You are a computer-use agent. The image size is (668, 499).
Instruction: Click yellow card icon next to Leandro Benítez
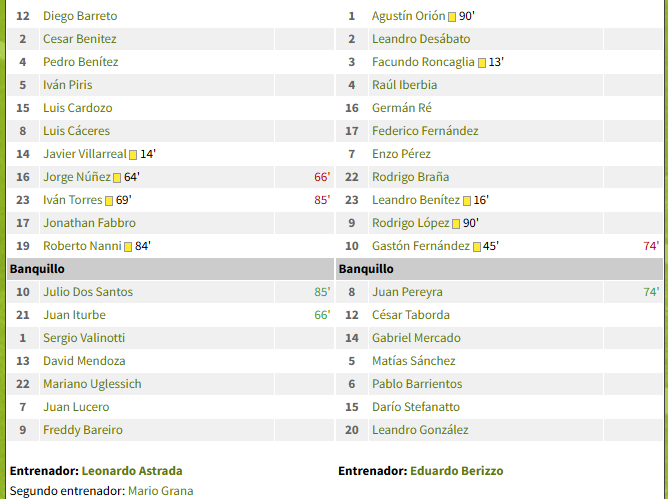pos(467,201)
